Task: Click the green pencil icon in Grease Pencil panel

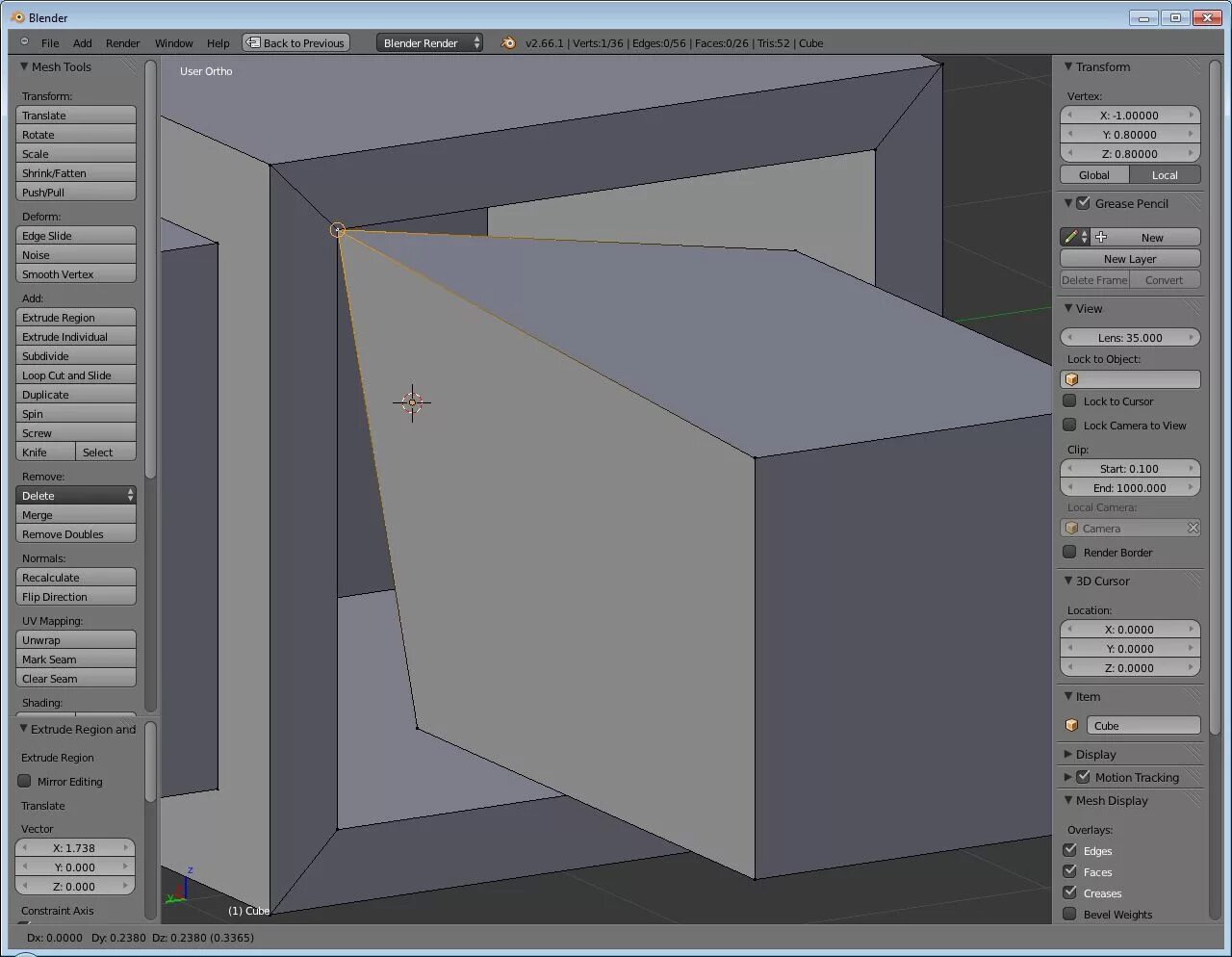Action: point(1071,236)
